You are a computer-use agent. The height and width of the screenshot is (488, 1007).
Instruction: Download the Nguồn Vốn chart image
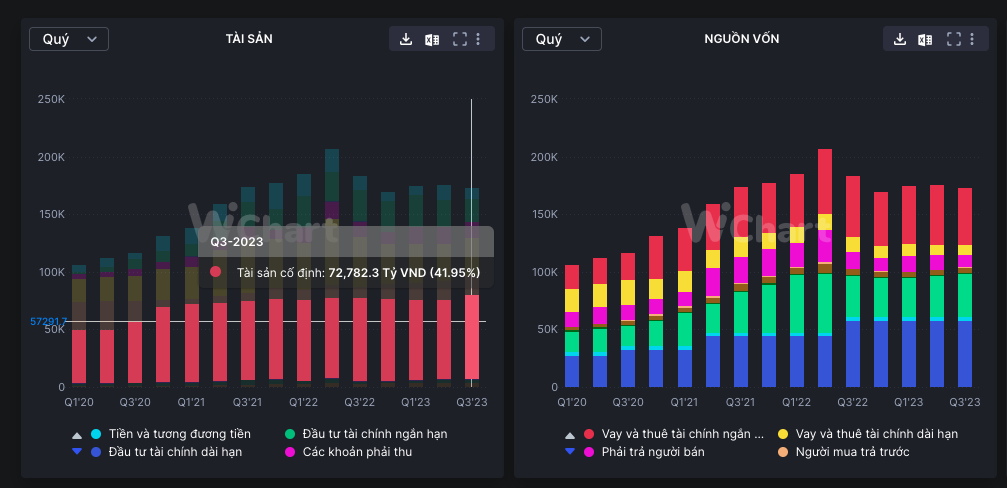coord(900,39)
